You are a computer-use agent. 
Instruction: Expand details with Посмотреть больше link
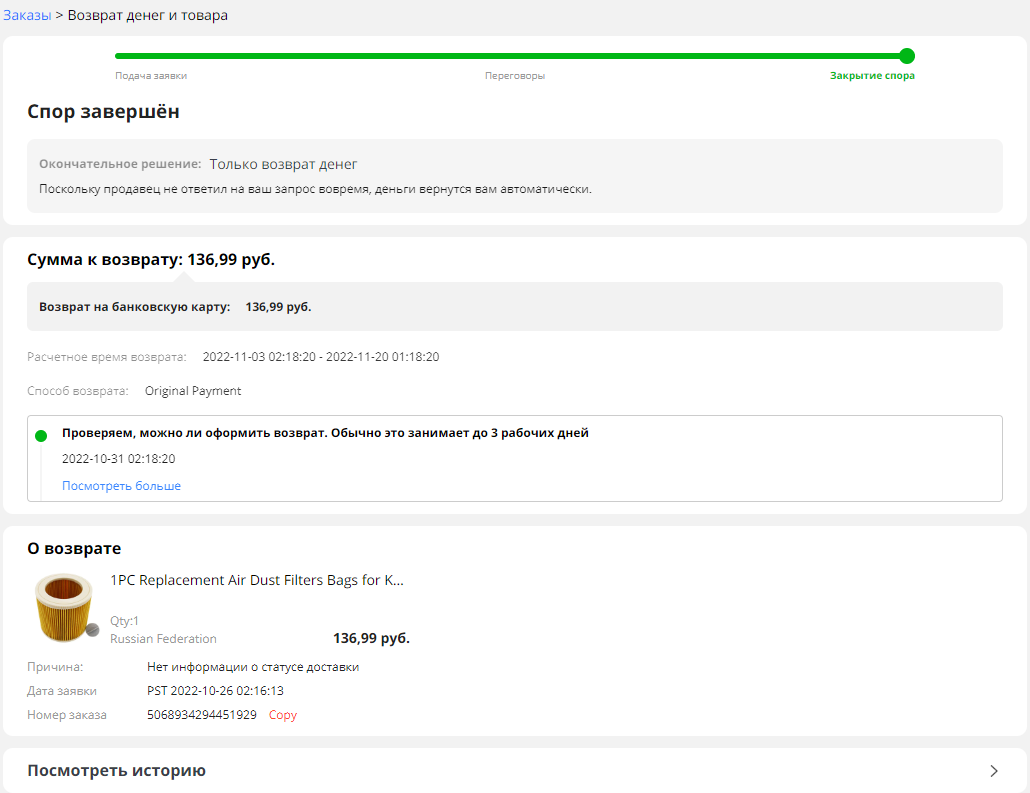pos(121,486)
